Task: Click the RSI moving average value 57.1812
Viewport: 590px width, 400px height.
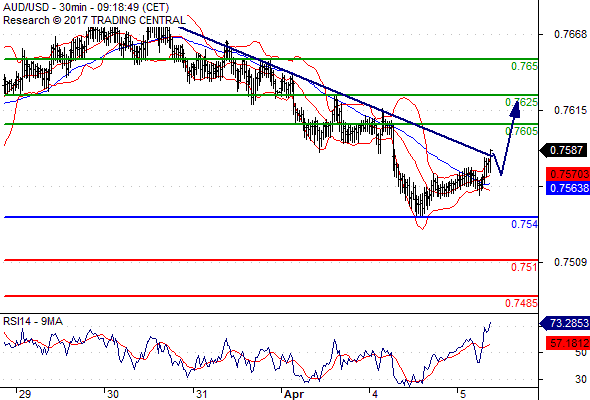Action: (568, 343)
